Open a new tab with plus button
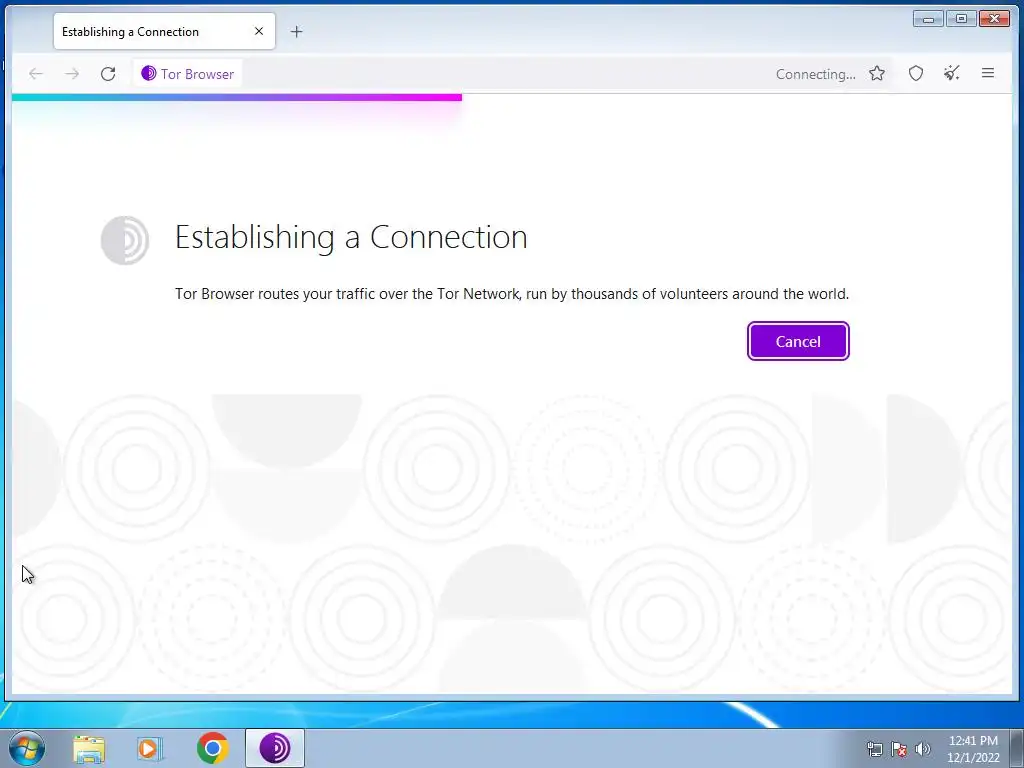The image size is (1024, 768). (x=296, y=31)
